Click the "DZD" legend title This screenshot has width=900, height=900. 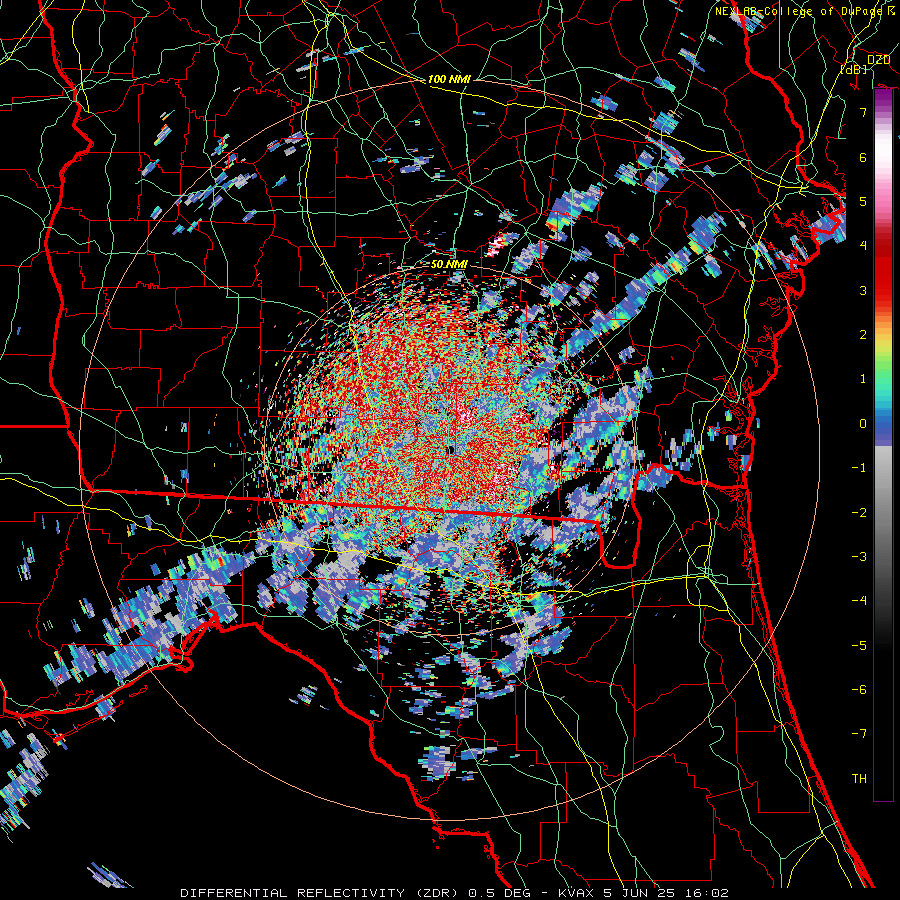coord(878,60)
